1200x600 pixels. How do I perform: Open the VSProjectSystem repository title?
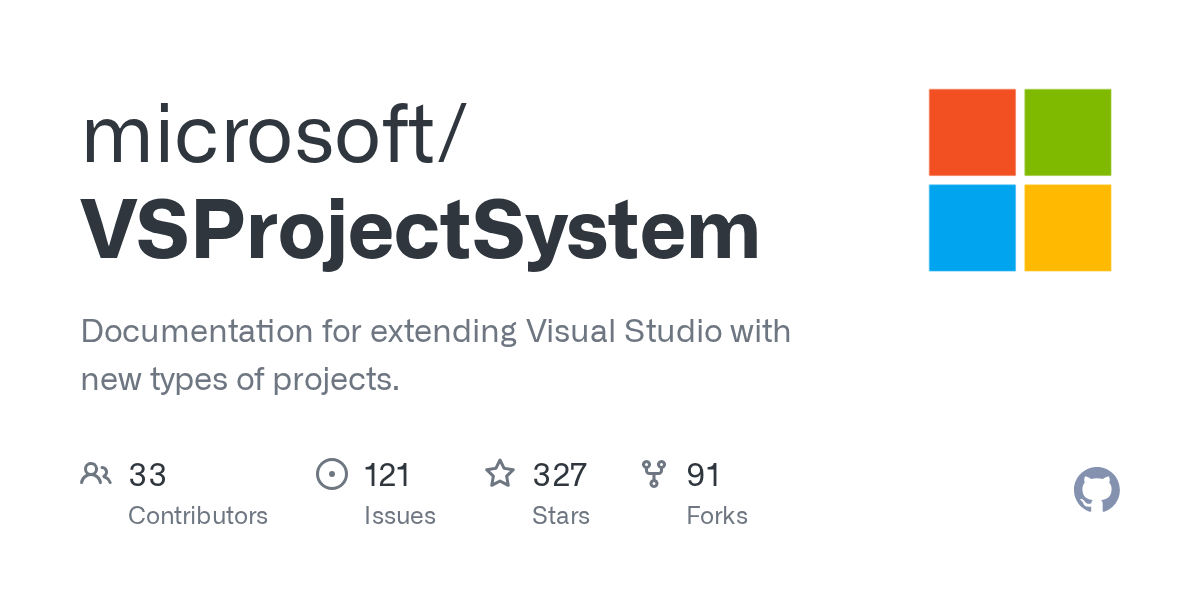tap(420, 231)
